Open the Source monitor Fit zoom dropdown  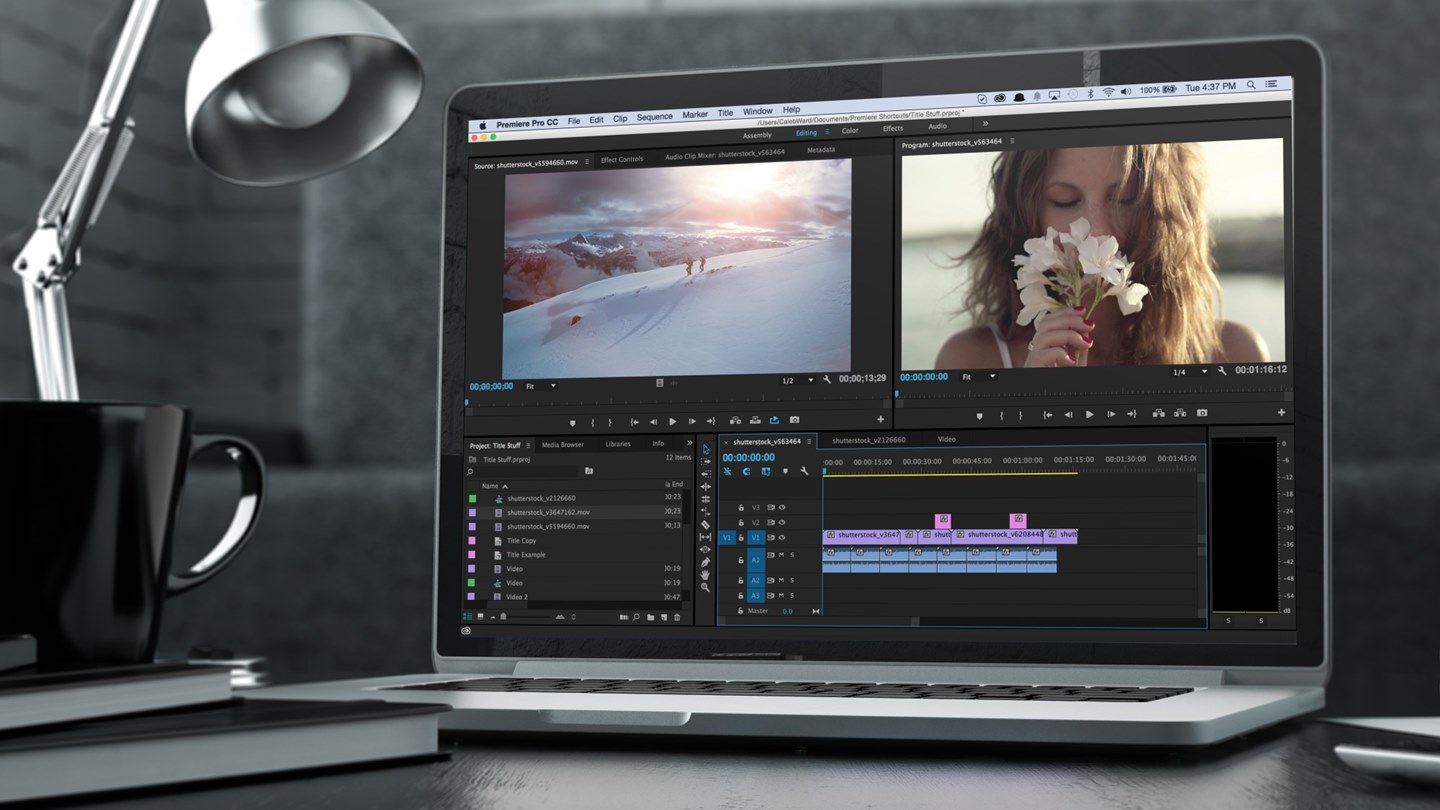(x=541, y=386)
